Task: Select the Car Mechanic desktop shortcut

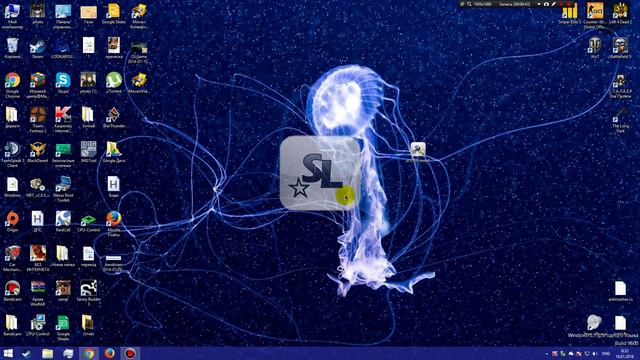Action: coord(12,258)
